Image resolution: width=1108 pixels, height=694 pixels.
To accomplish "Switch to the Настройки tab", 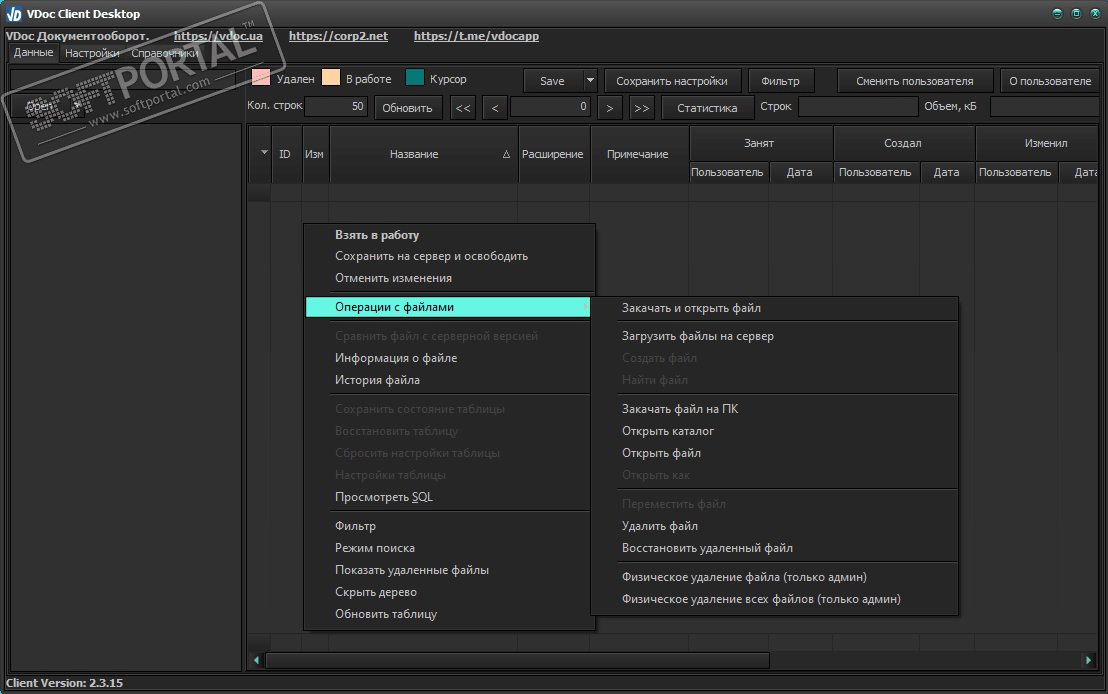I will click(x=92, y=53).
